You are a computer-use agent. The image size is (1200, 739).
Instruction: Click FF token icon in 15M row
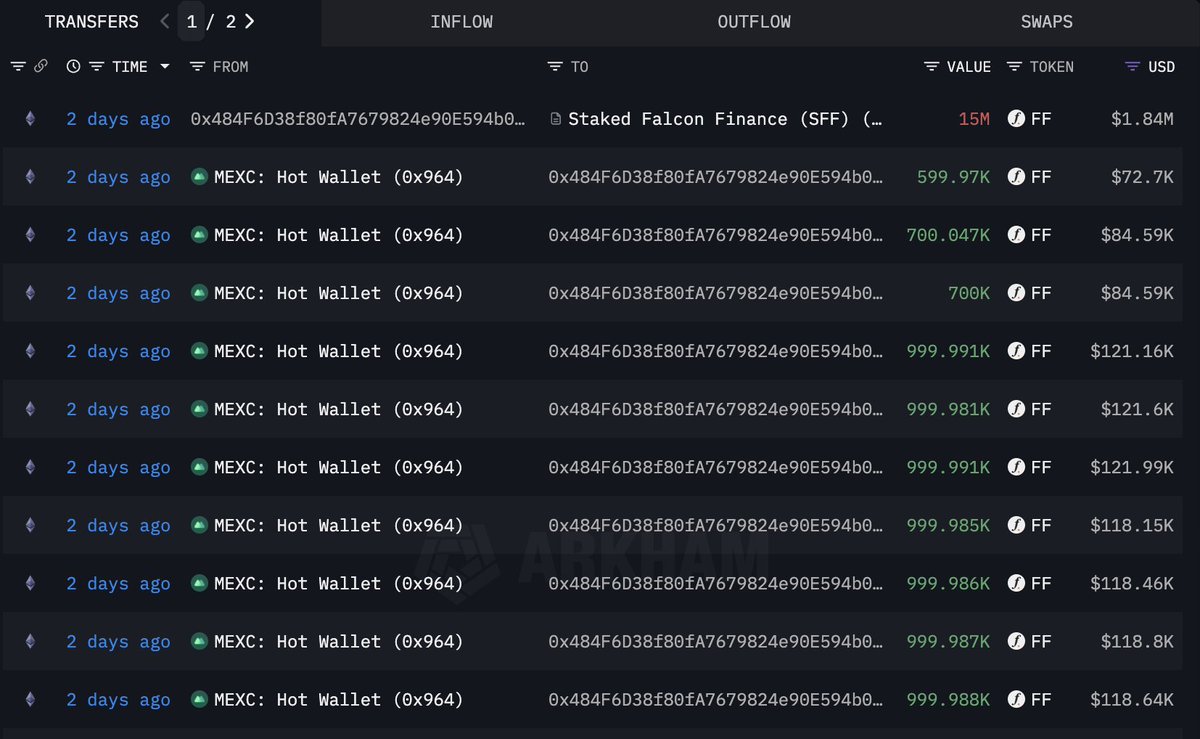coord(1016,119)
